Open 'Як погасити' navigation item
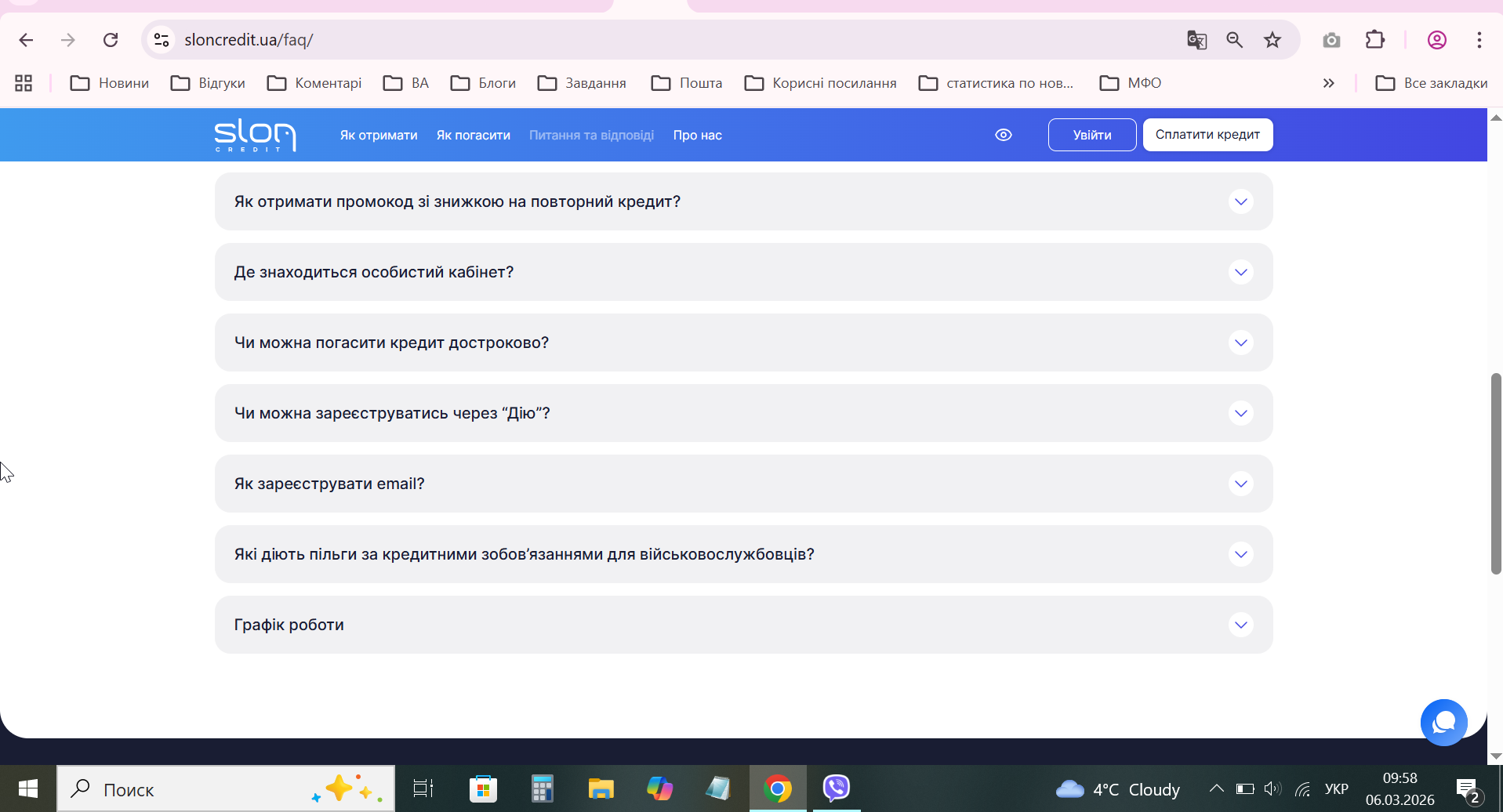 point(474,135)
